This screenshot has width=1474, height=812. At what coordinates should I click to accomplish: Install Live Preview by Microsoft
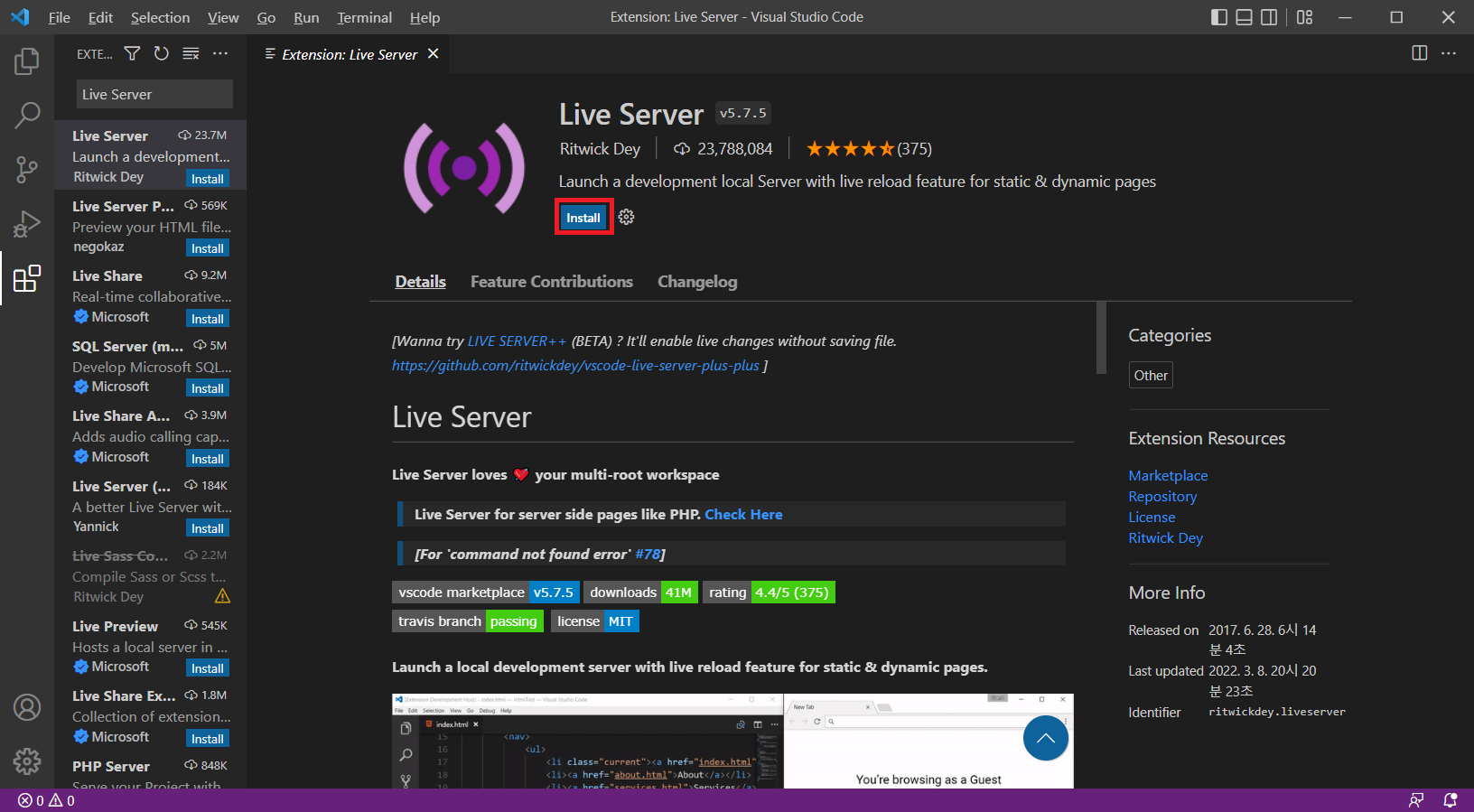208,668
